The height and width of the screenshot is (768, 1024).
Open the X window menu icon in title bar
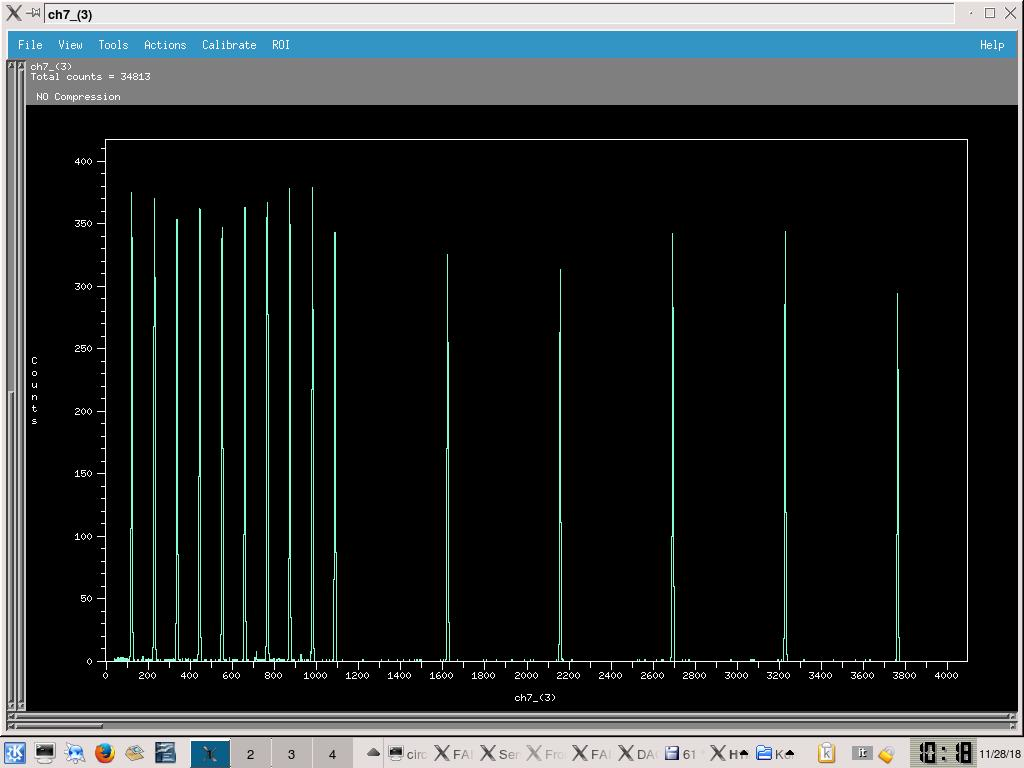(13, 14)
